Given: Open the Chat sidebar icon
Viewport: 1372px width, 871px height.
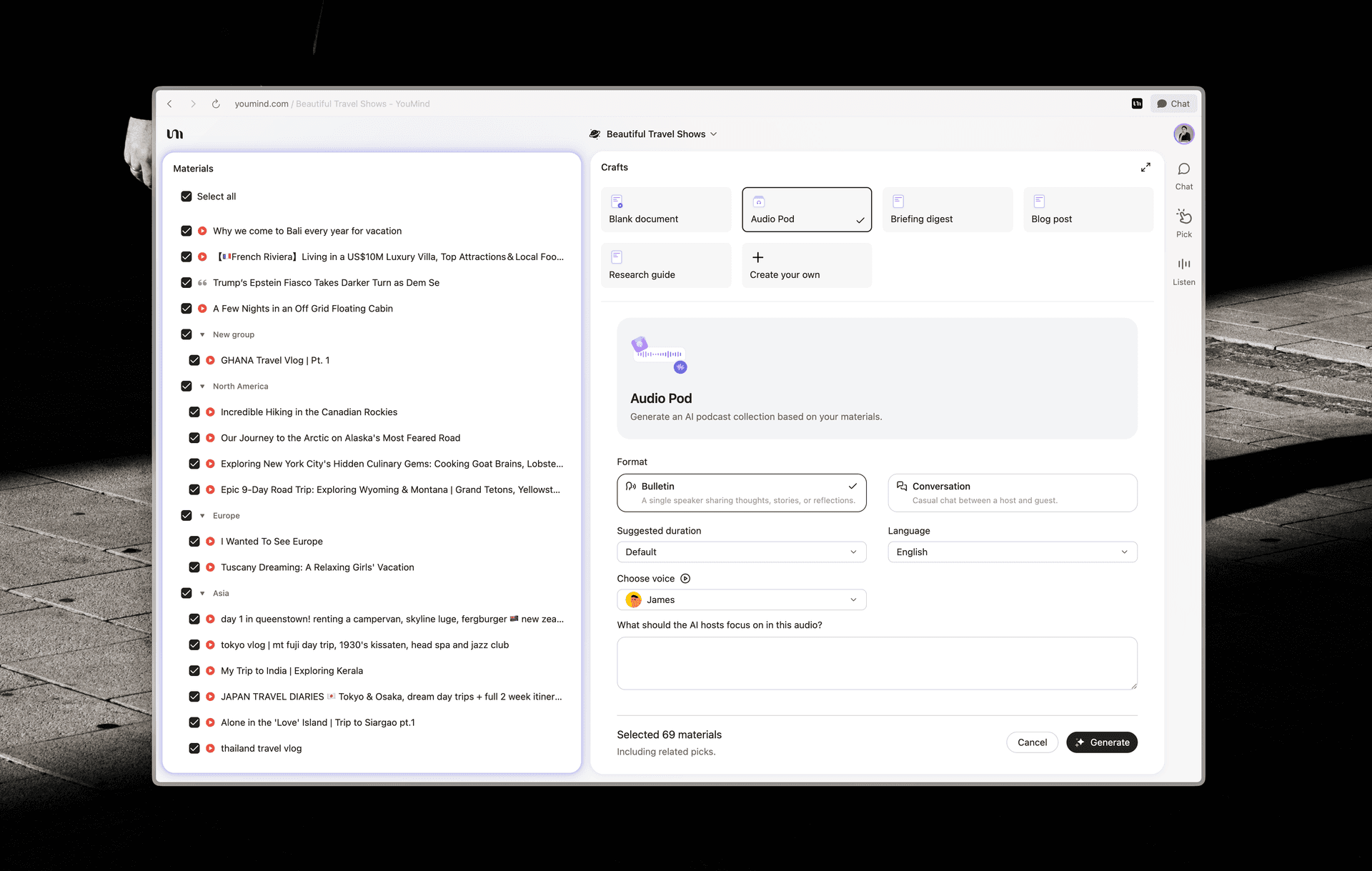Looking at the screenshot, I should click(1183, 170).
